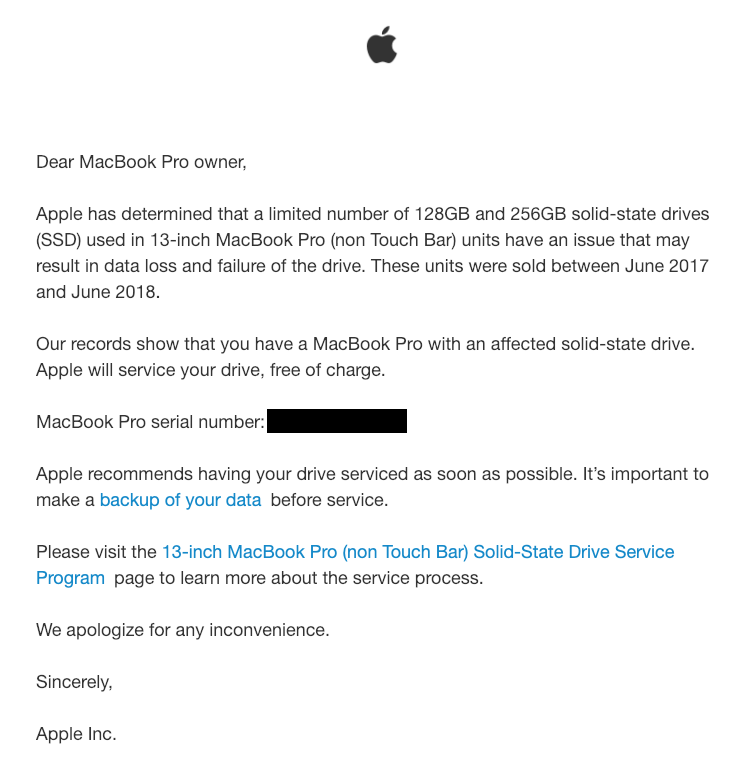This screenshot has width=749, height=770.
Task: Select the "Sincerely," closing text
Action: pyautogui.click(x=74, y=682)
